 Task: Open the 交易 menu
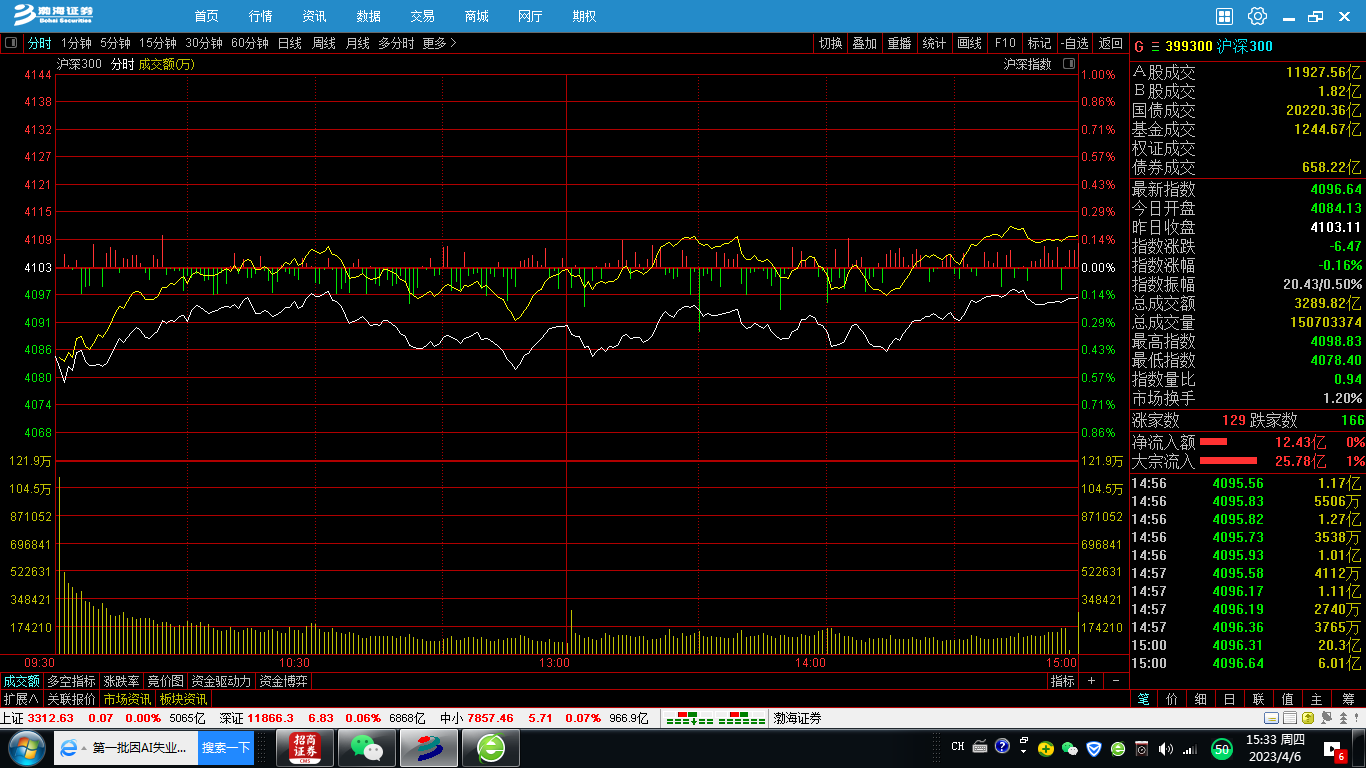point(422,16)
